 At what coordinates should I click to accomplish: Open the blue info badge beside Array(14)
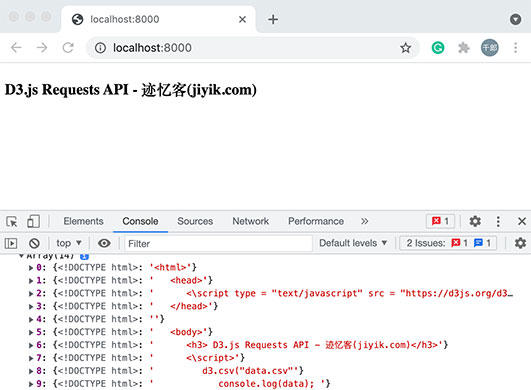pos(84,256)
